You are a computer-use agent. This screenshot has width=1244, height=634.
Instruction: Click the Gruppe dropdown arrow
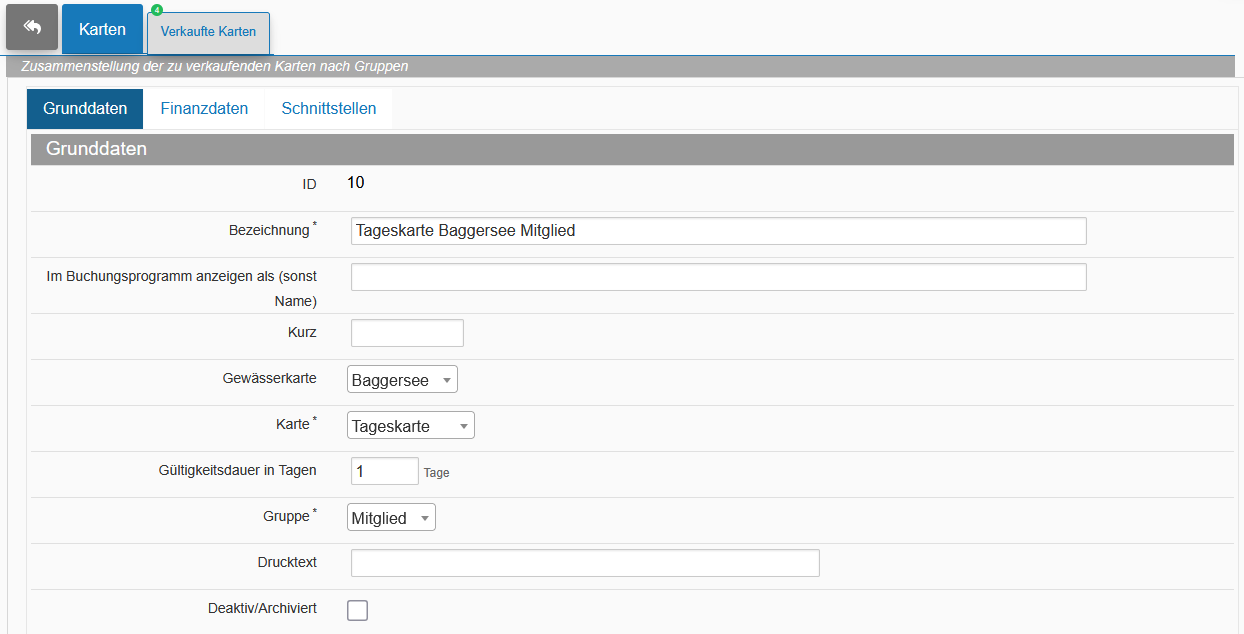pyautogui.click(x=424, y=519)
